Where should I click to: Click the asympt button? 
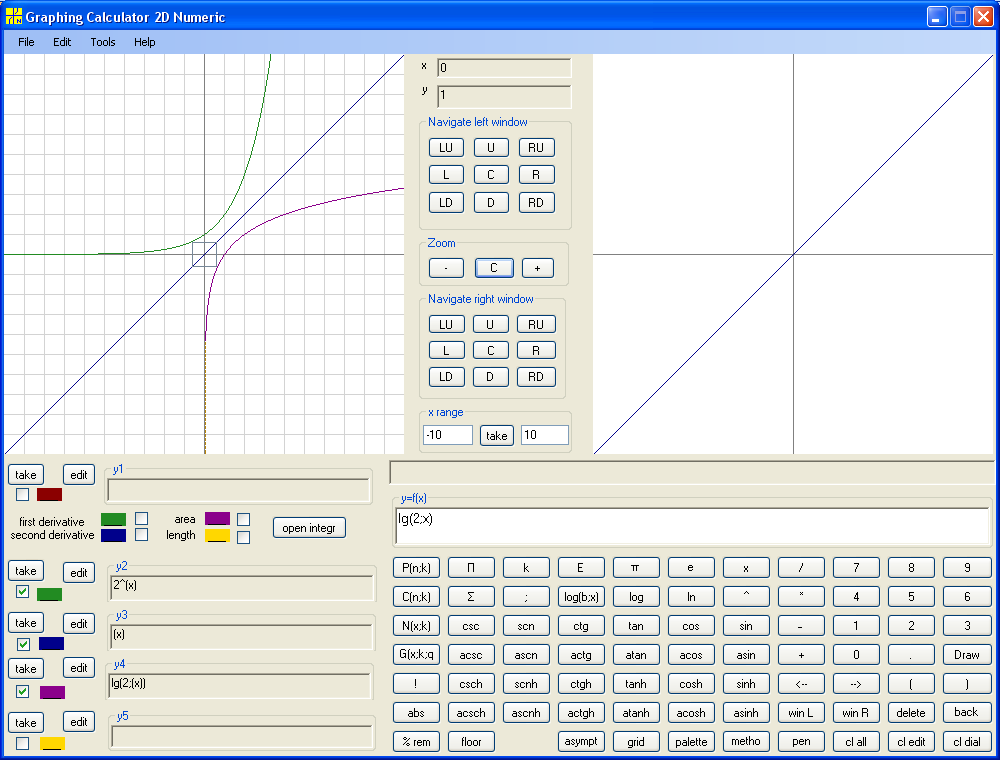point(581,742)
